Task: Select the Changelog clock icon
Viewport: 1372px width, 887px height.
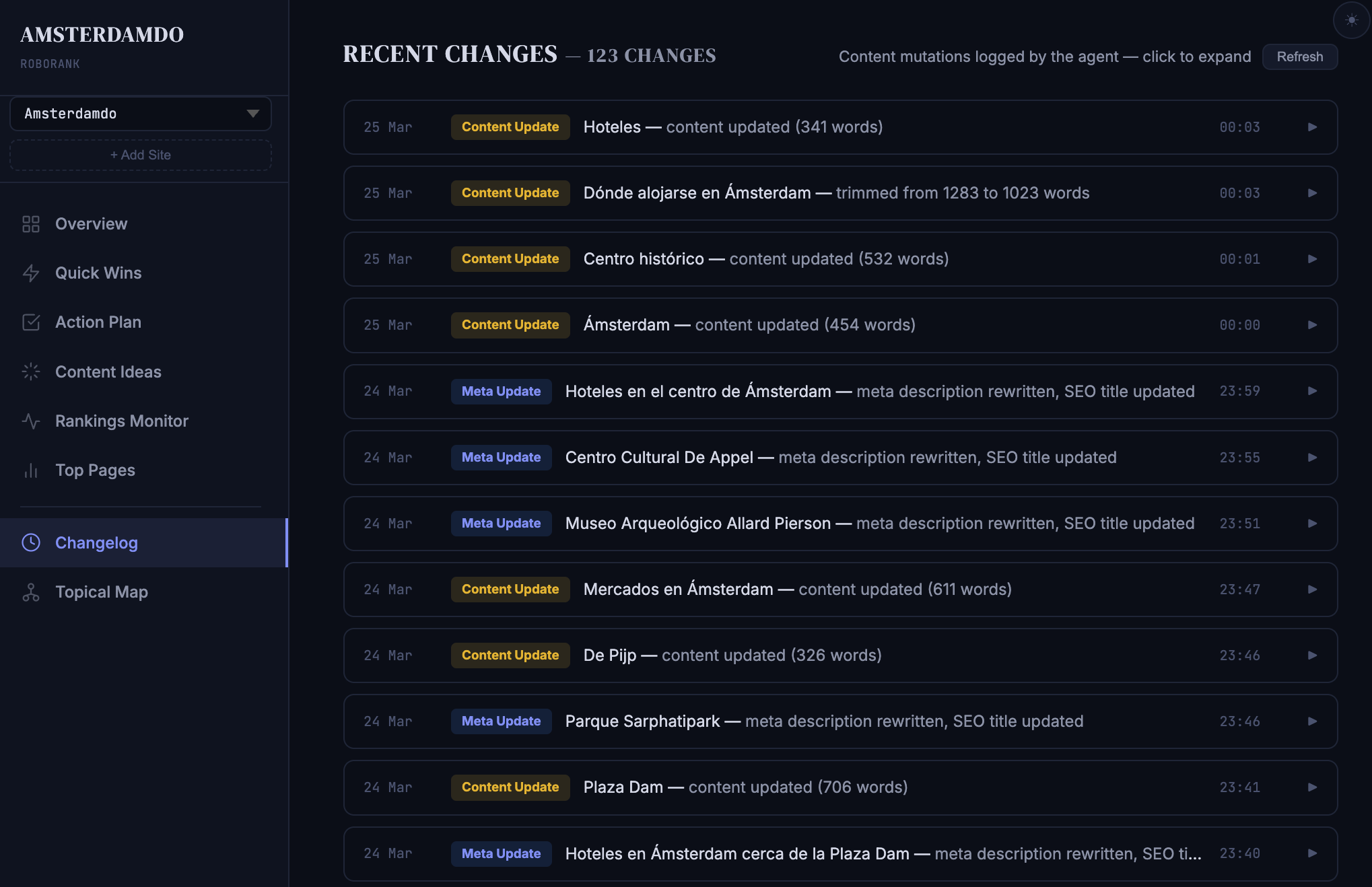Action: click(x=32, y=543)
